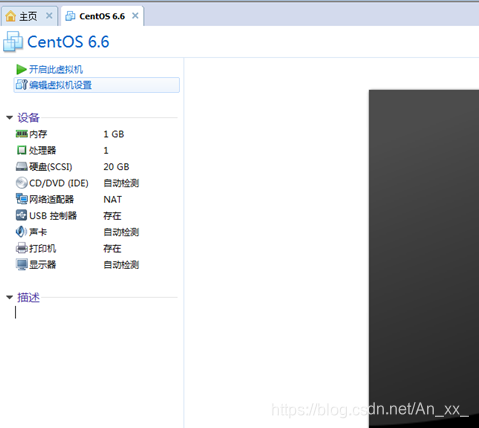
Task: Click the printer icon
Action: (x=22, y=248)
